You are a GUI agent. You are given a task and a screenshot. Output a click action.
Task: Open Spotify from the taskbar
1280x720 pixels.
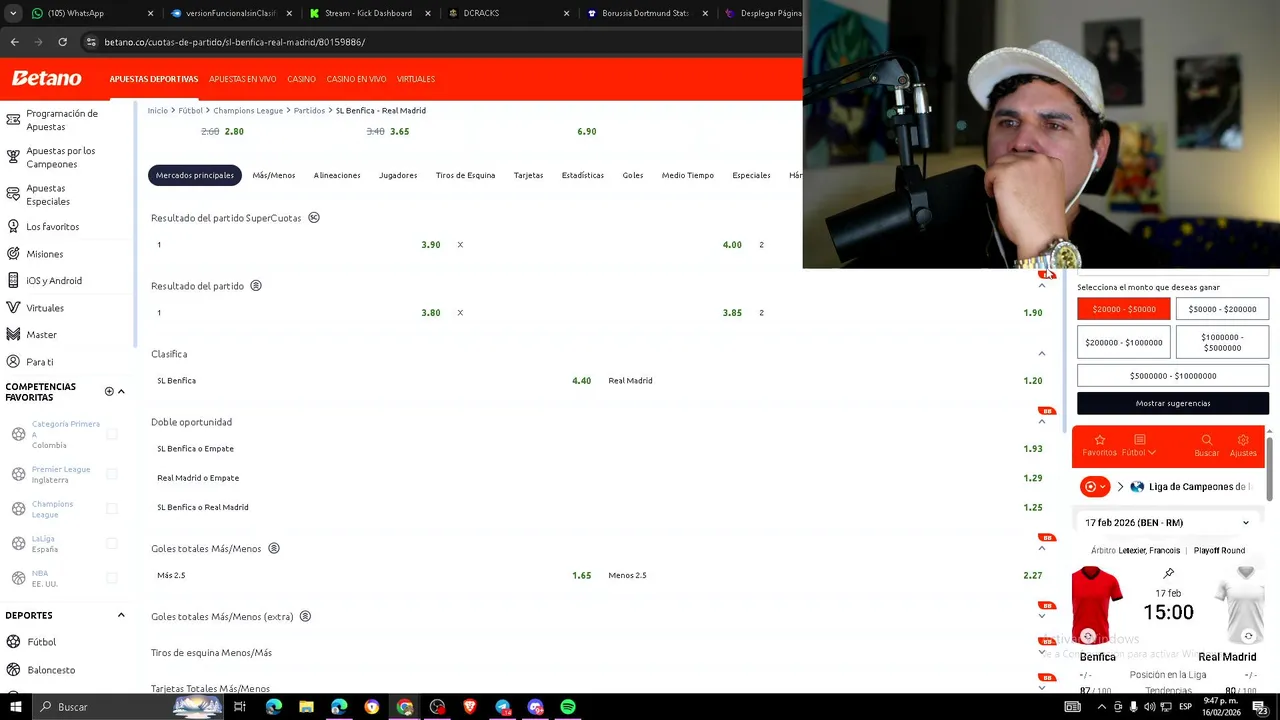point(568,707)
